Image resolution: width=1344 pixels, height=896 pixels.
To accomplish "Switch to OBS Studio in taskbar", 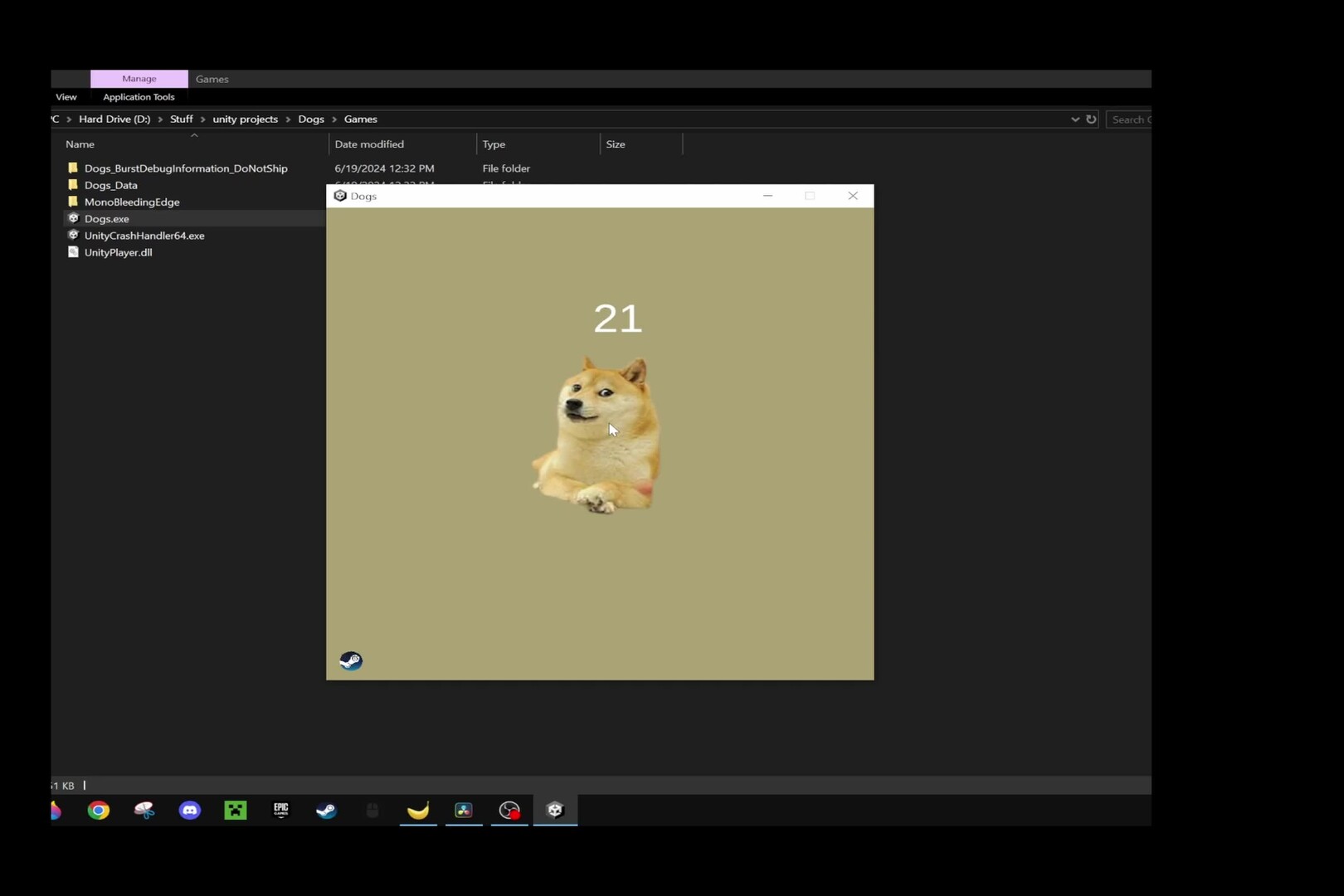I will [509, 811].
